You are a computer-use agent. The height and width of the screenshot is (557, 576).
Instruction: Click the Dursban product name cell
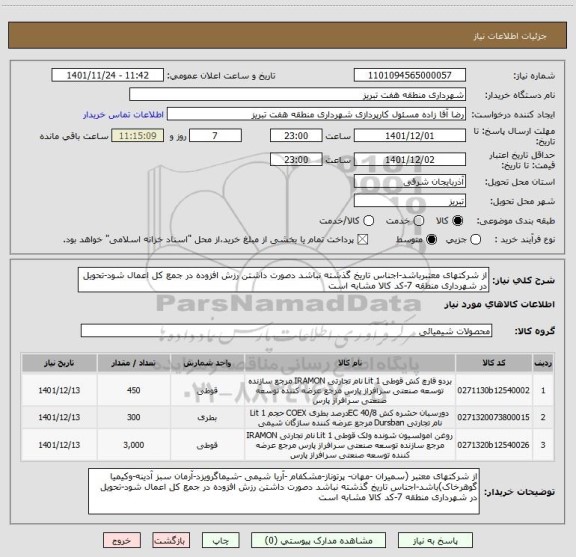pos(350,418)
